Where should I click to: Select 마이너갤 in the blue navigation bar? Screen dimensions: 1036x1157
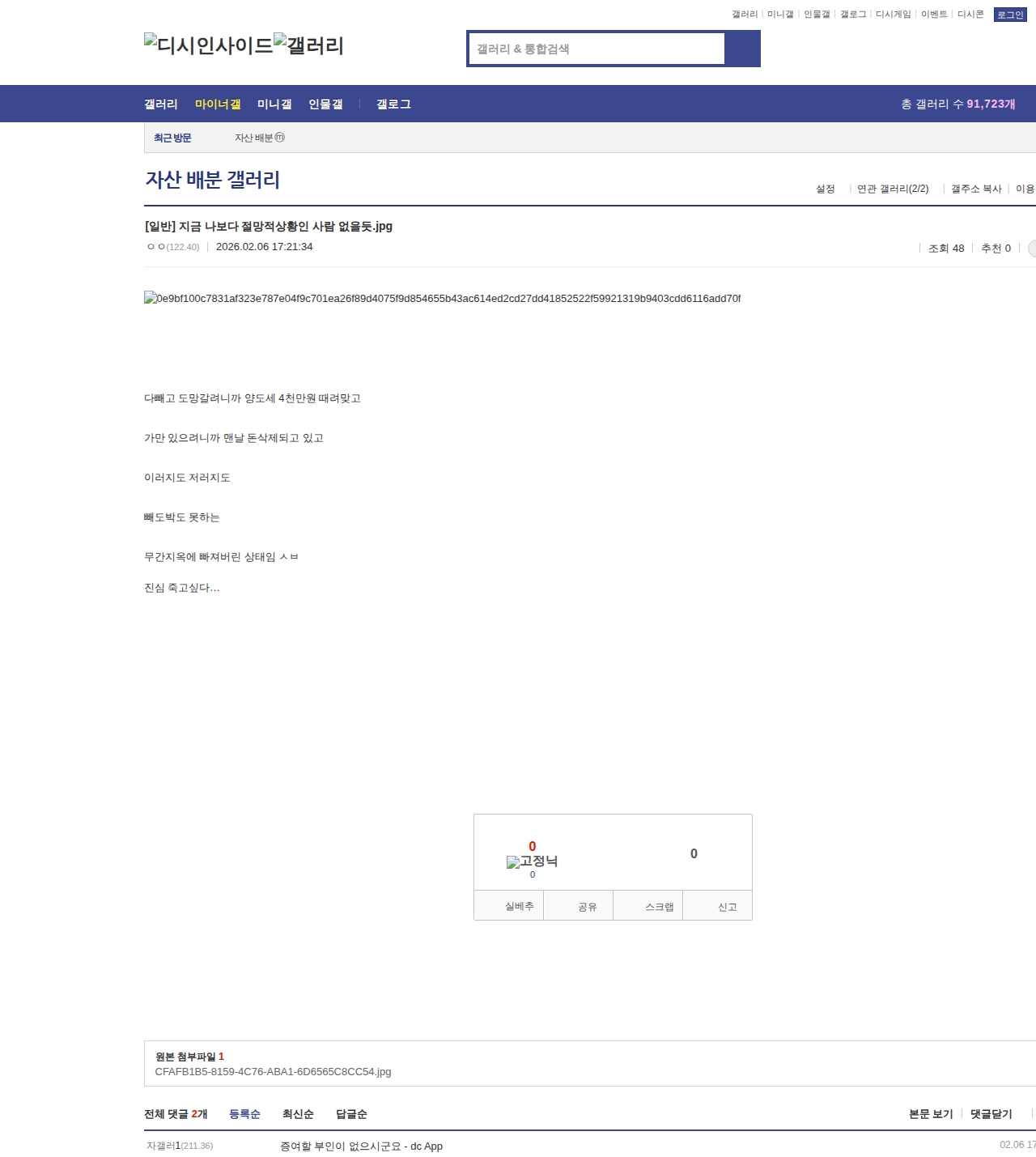[218, 104]
